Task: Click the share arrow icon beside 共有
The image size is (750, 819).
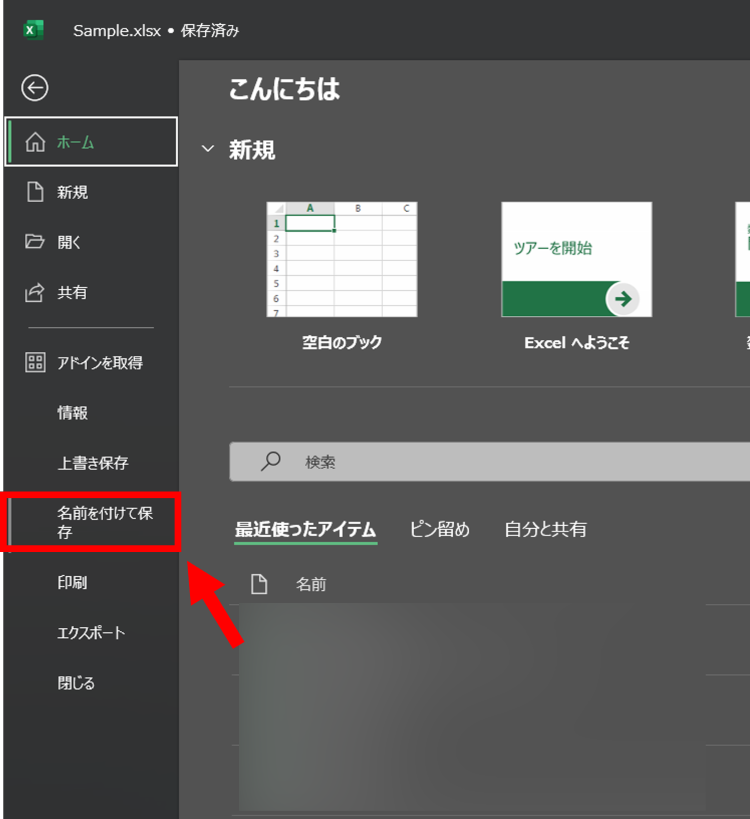Action: click(x=35, y=292)
